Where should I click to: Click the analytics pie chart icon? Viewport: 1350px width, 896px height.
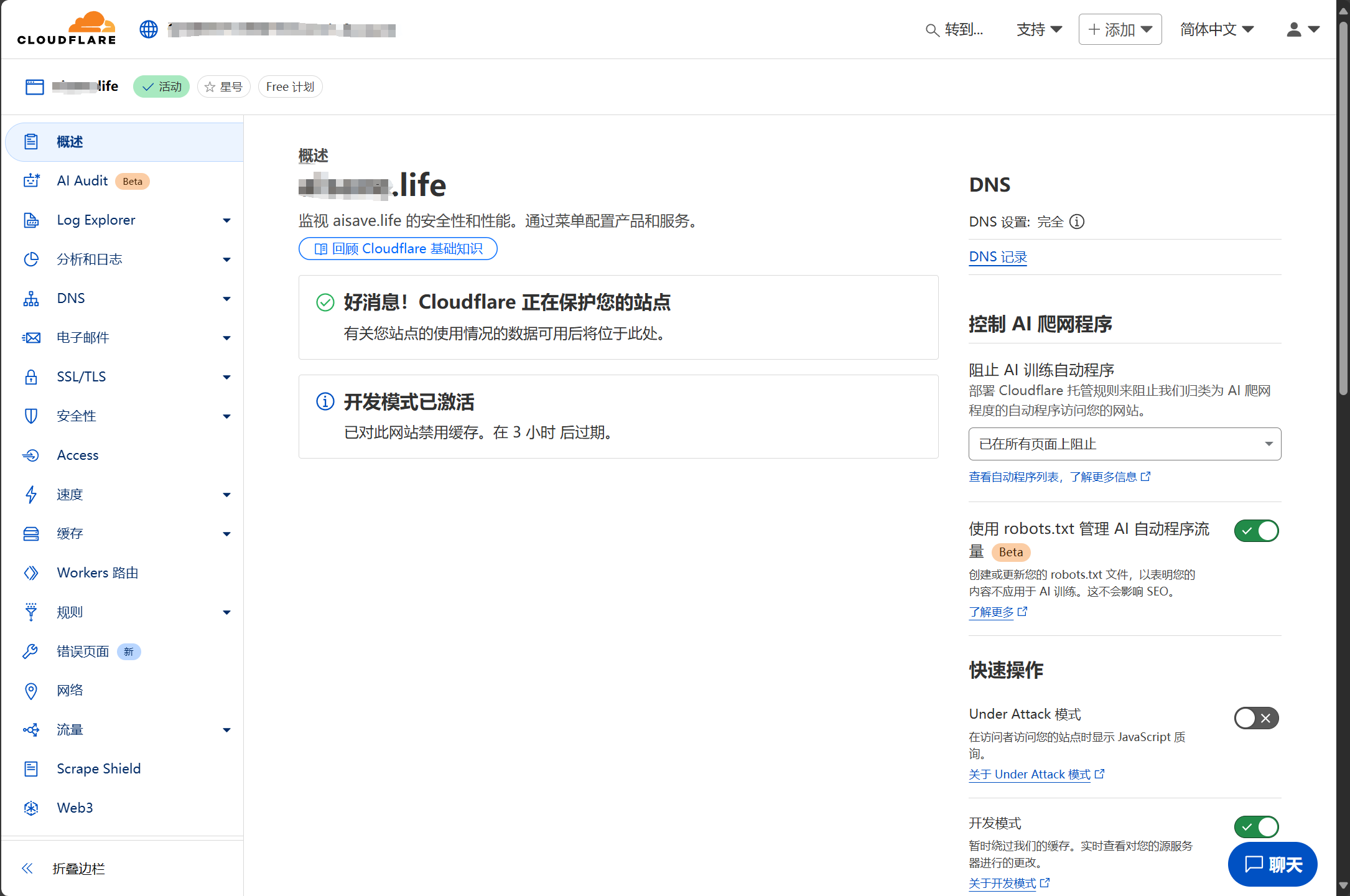tap(31, 259)
